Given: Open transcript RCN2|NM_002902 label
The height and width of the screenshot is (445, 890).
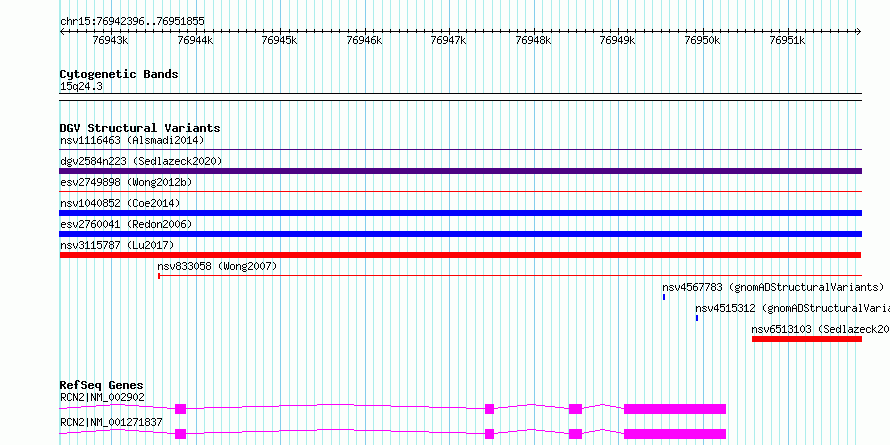Looking at the screenshot, I should (102, 397).
